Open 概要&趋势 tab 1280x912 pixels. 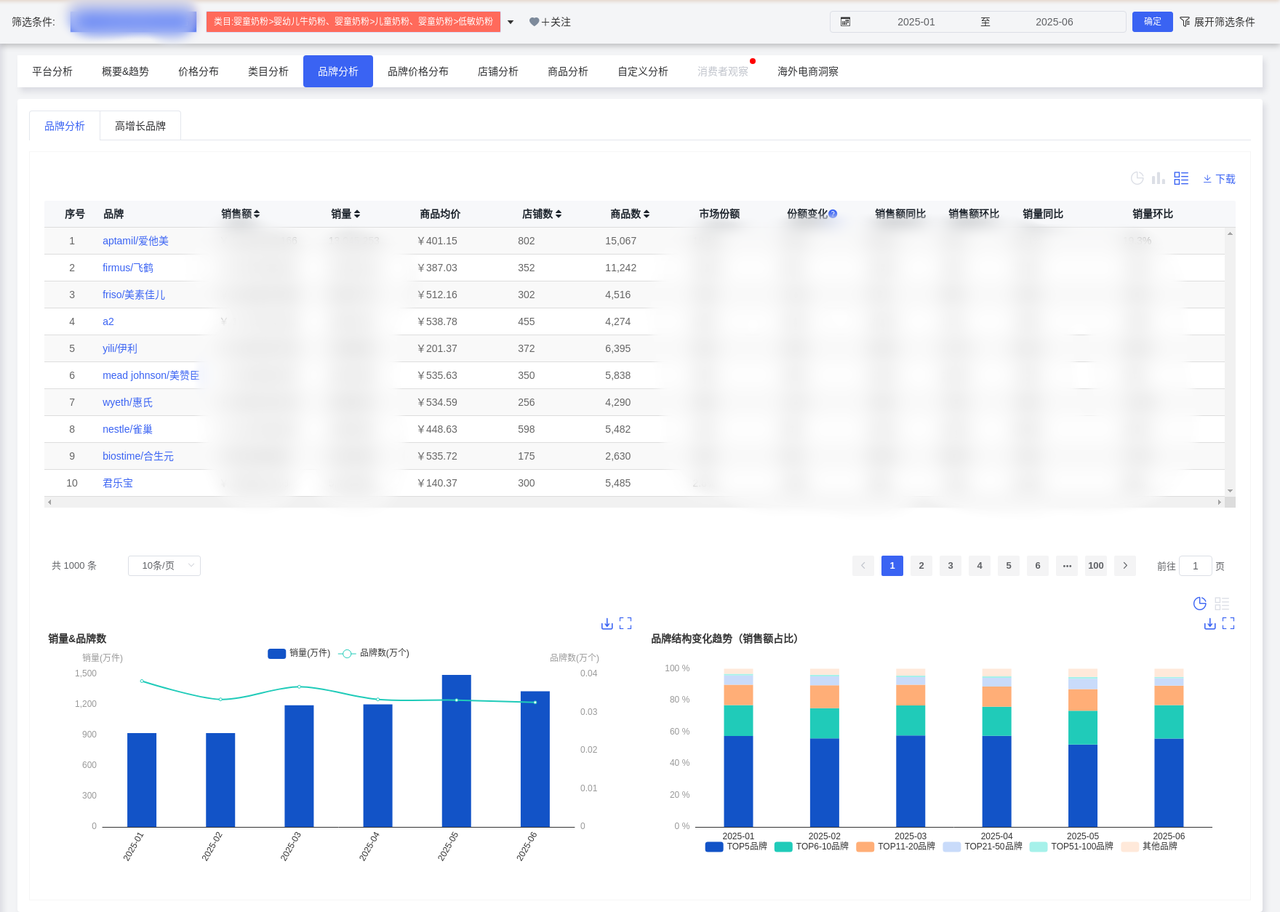click(x=125, y=72)
